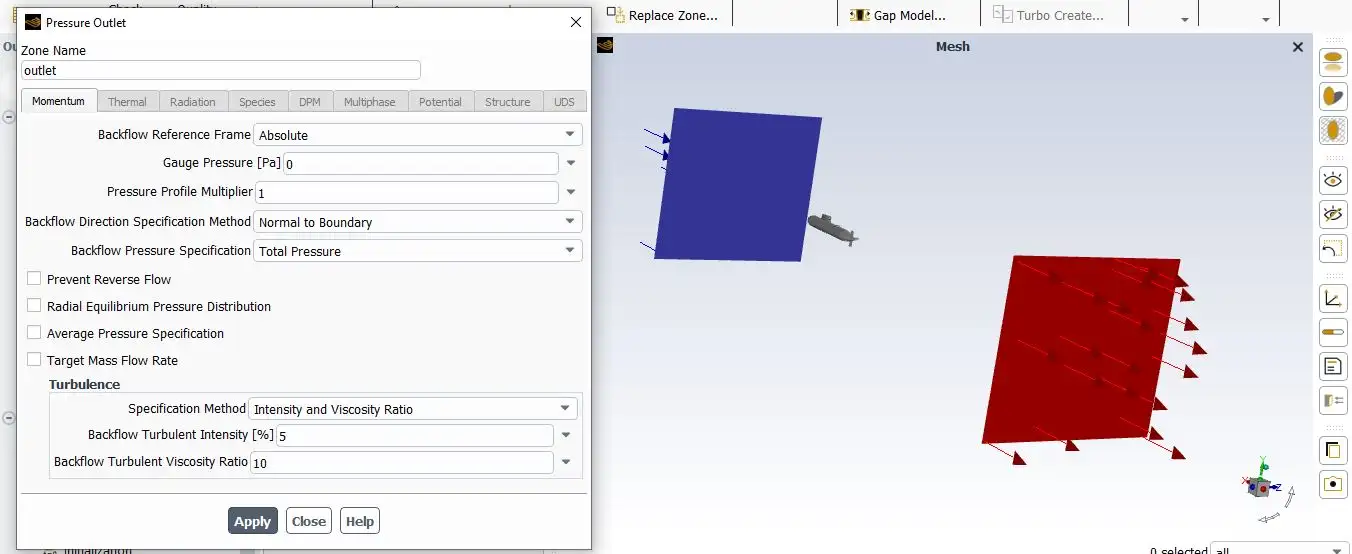Viewport: 1352px width, 554px height.
Task: Check the Target Mass Flow Rate option
Action: point(34,360)
